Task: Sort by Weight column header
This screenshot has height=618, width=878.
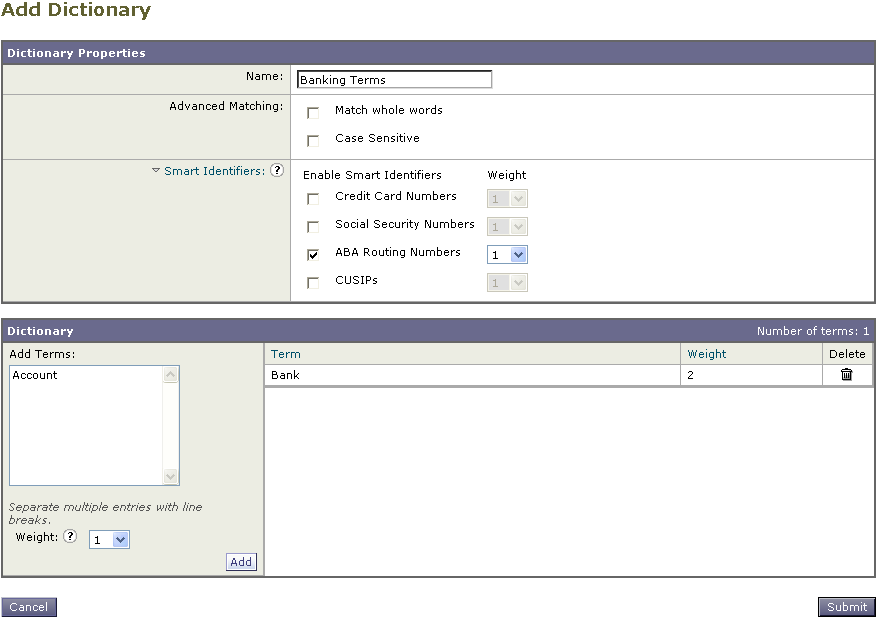Action: pyautogui.click(x=707, y=354)
